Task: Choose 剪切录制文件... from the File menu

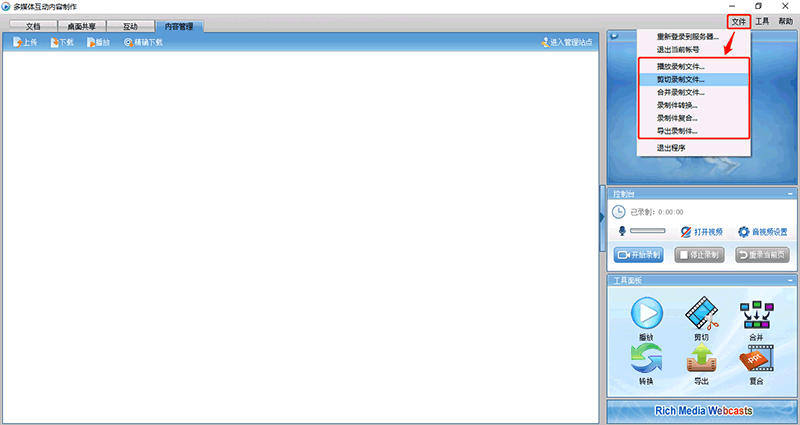Action: (680, 79)
